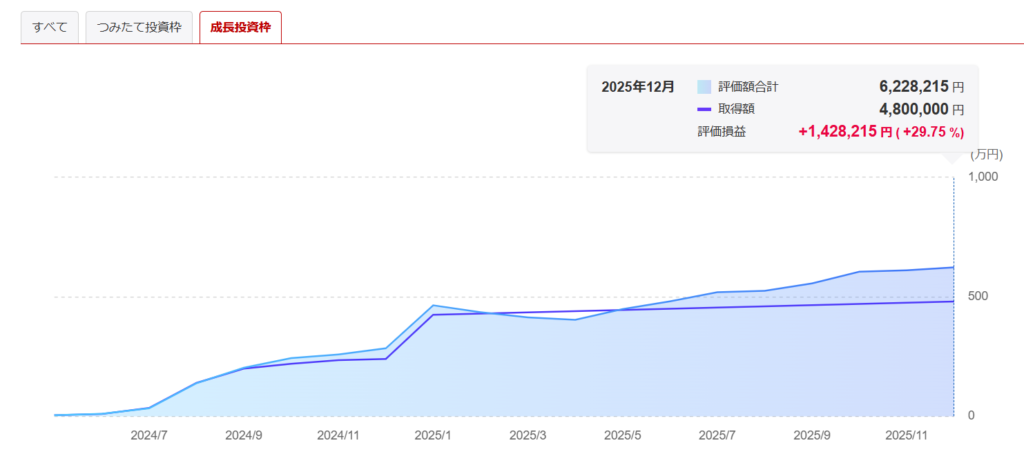1024x454 pixels.
Task: Click the 2024/7 x-axis label
Action: pos(148,435)
